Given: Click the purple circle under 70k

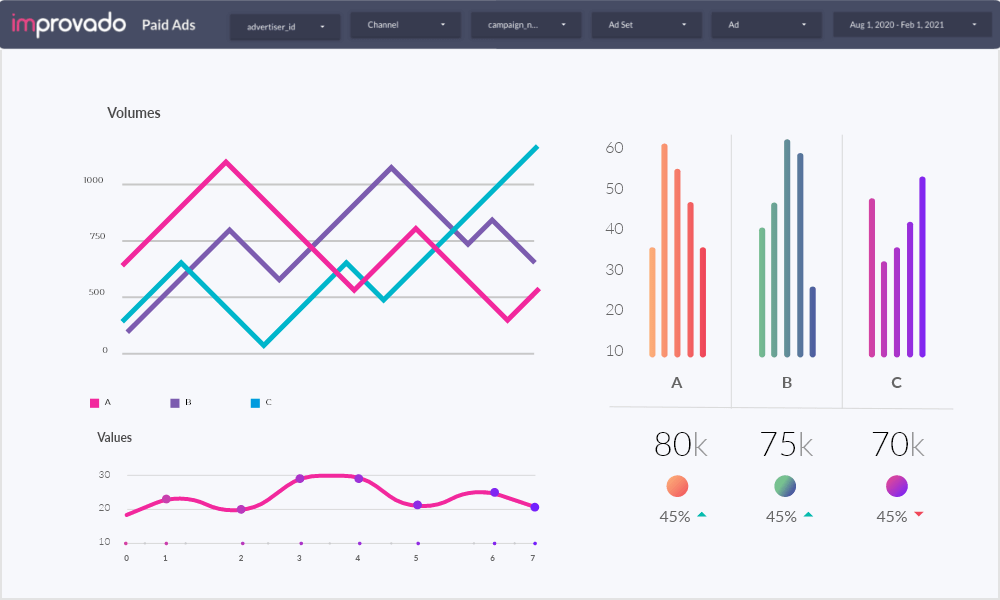Looking at the screenshot, I should [x=897, y=486].
